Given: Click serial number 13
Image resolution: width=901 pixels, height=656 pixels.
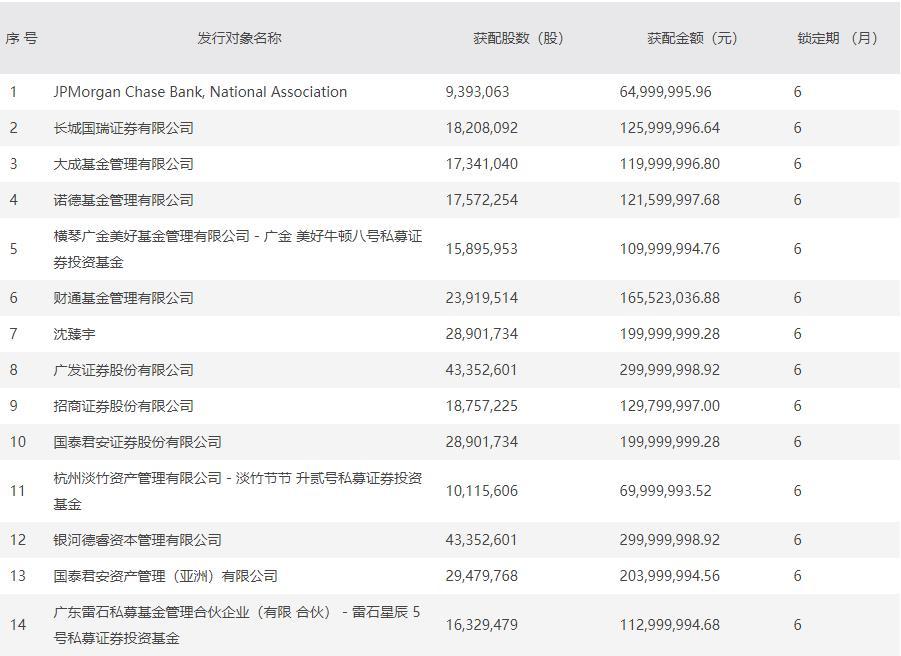Looking at the screenshot, I should pyautogui.click(x=18, y=576).
